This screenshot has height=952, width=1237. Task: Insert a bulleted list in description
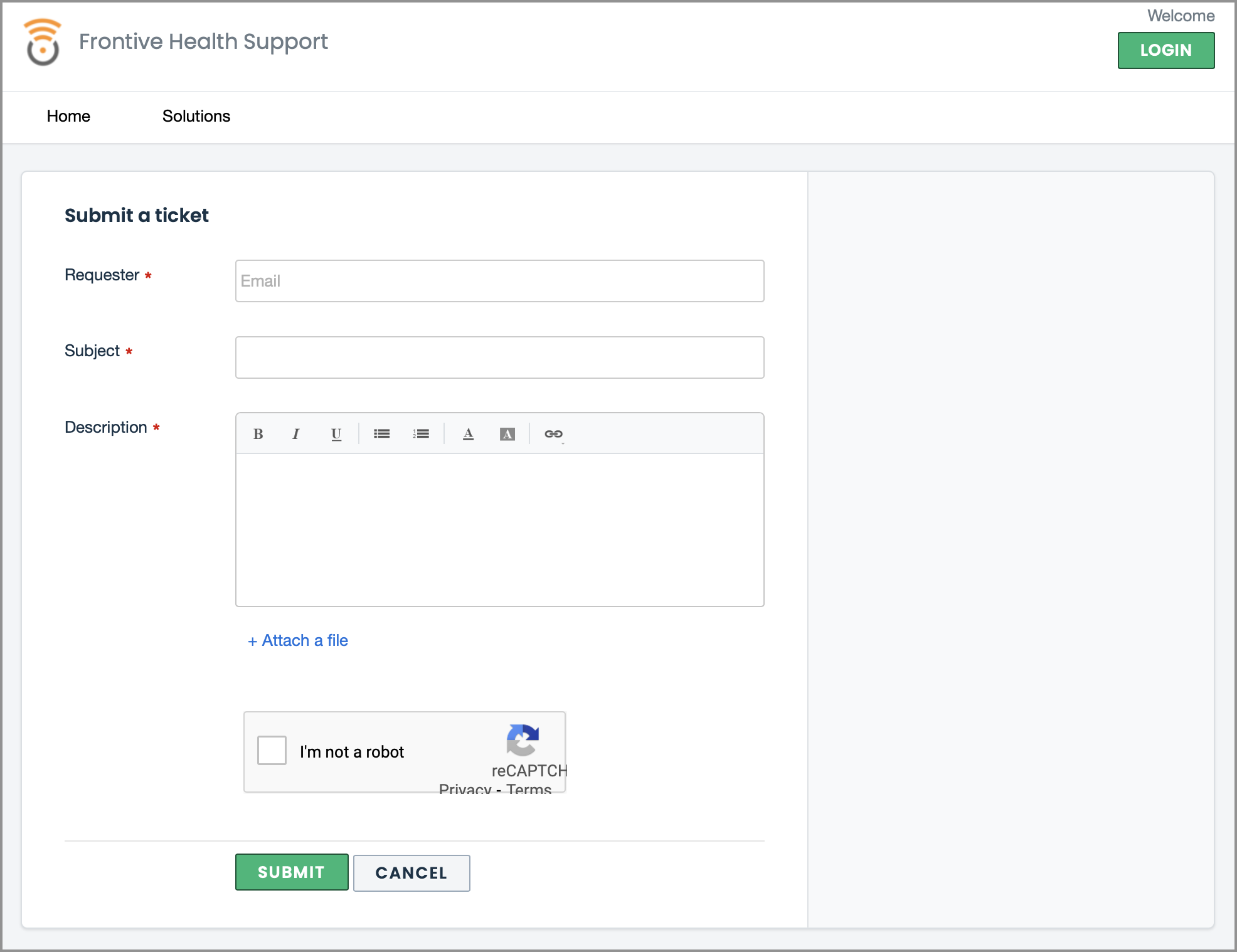pyautogui.click(x=381, y=434)
